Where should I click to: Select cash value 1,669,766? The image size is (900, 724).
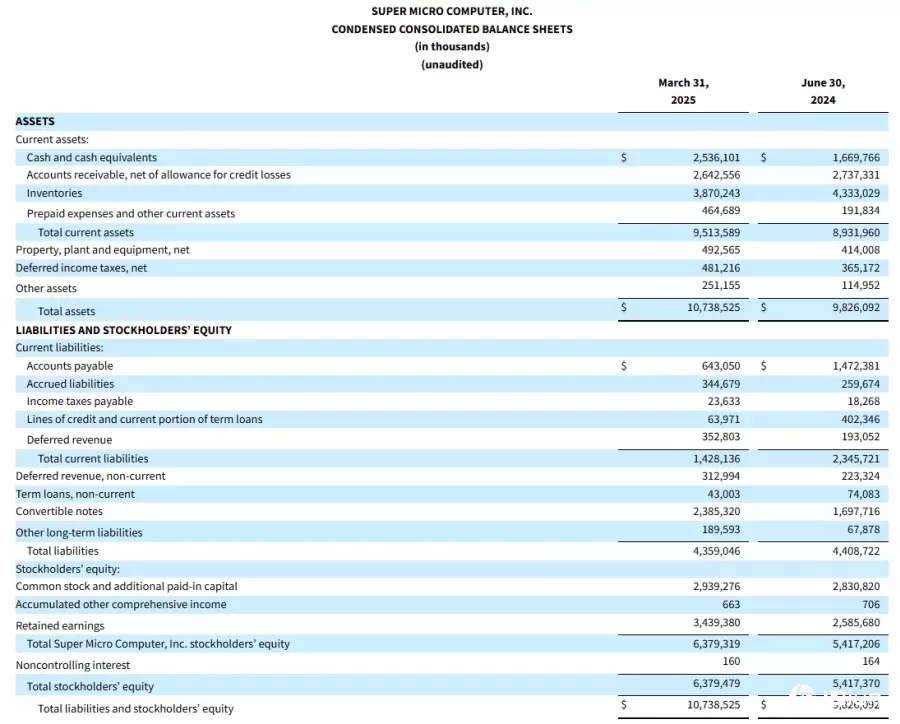point(856,157)
